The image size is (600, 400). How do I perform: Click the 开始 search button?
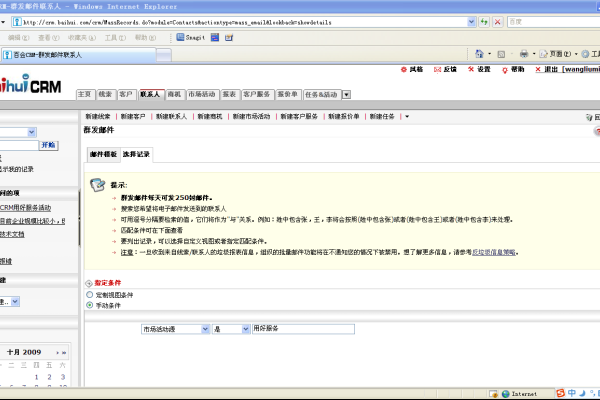(49, 145)
